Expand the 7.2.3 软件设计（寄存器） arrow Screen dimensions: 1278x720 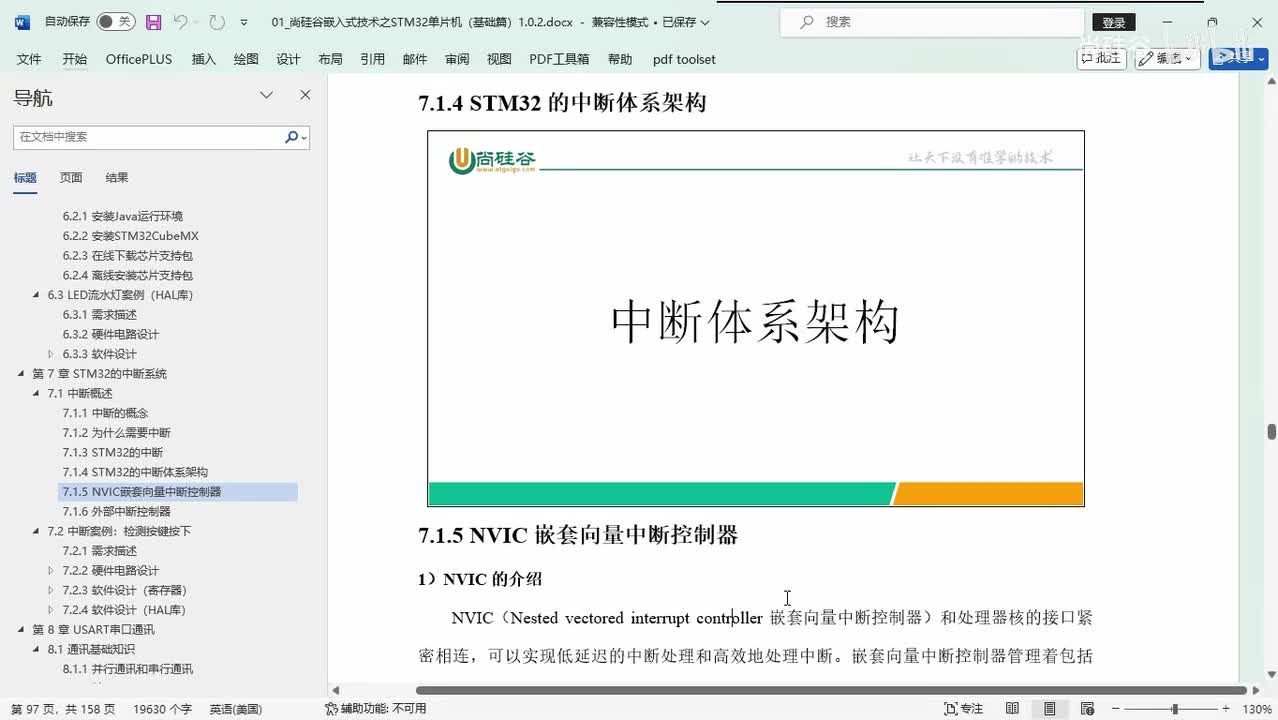(x=51, y=590)
